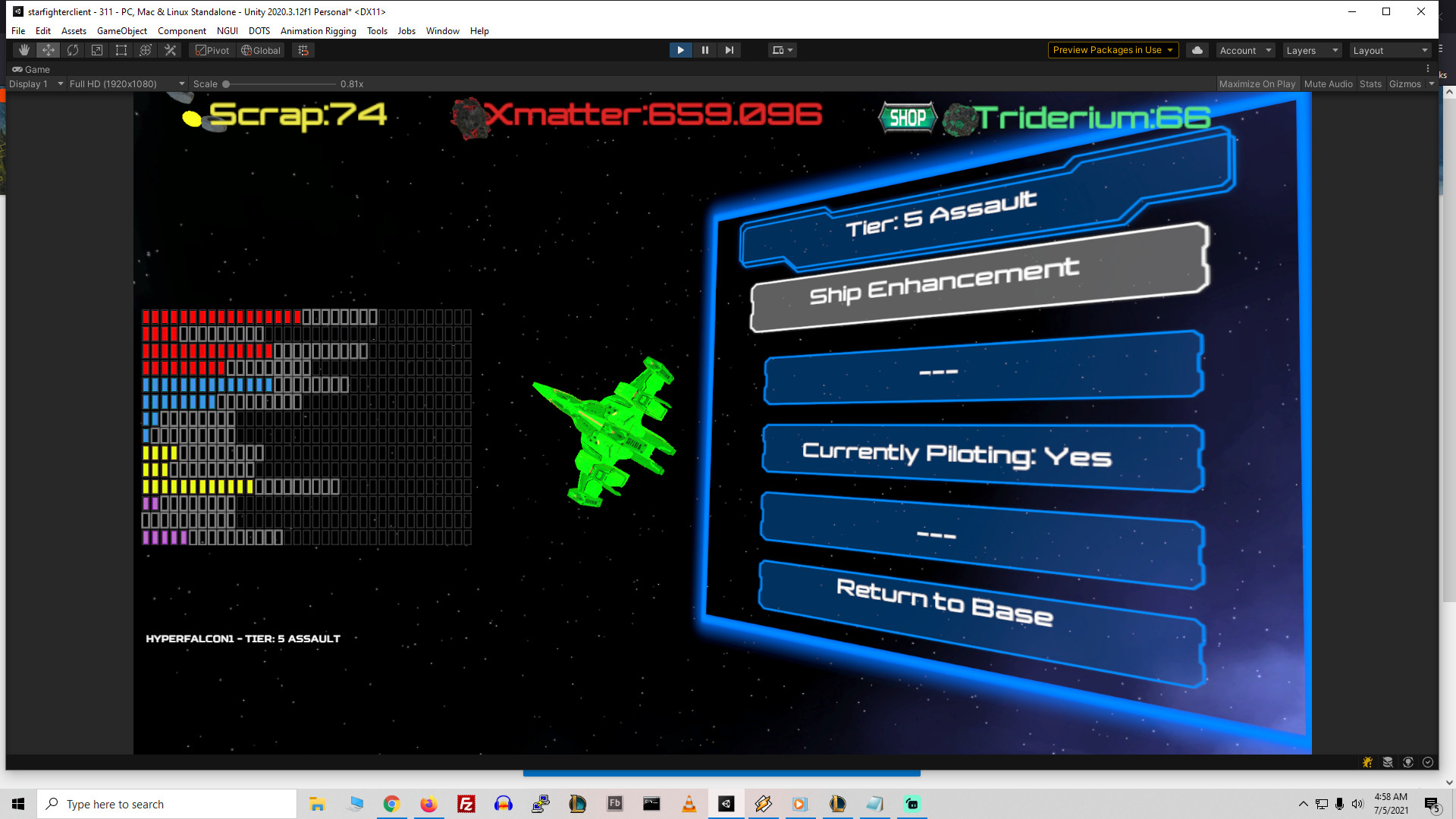Select the Rect Transform tool
1456x819 pixels.
tap(121, 50)
